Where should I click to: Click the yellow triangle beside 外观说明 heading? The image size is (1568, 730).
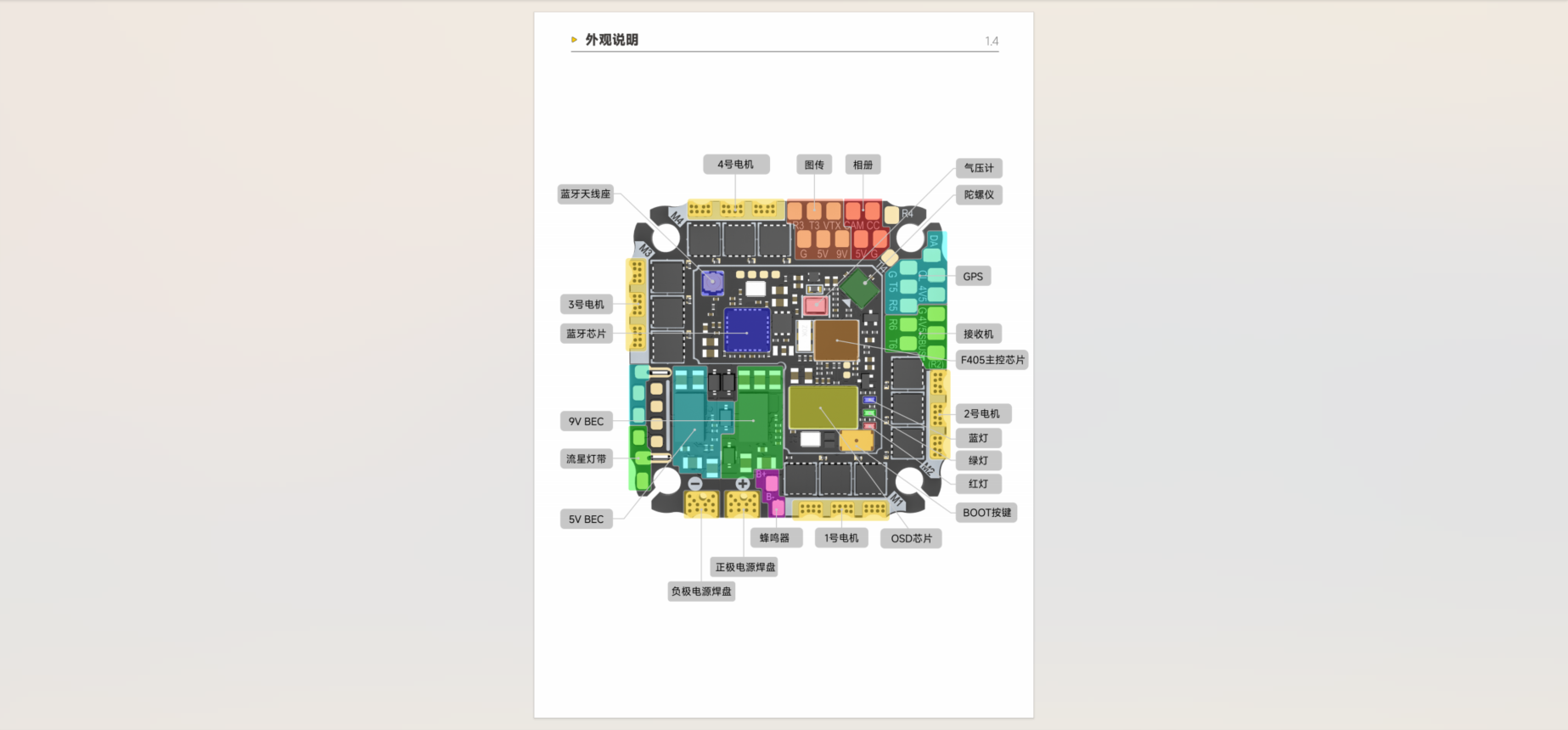574,40
